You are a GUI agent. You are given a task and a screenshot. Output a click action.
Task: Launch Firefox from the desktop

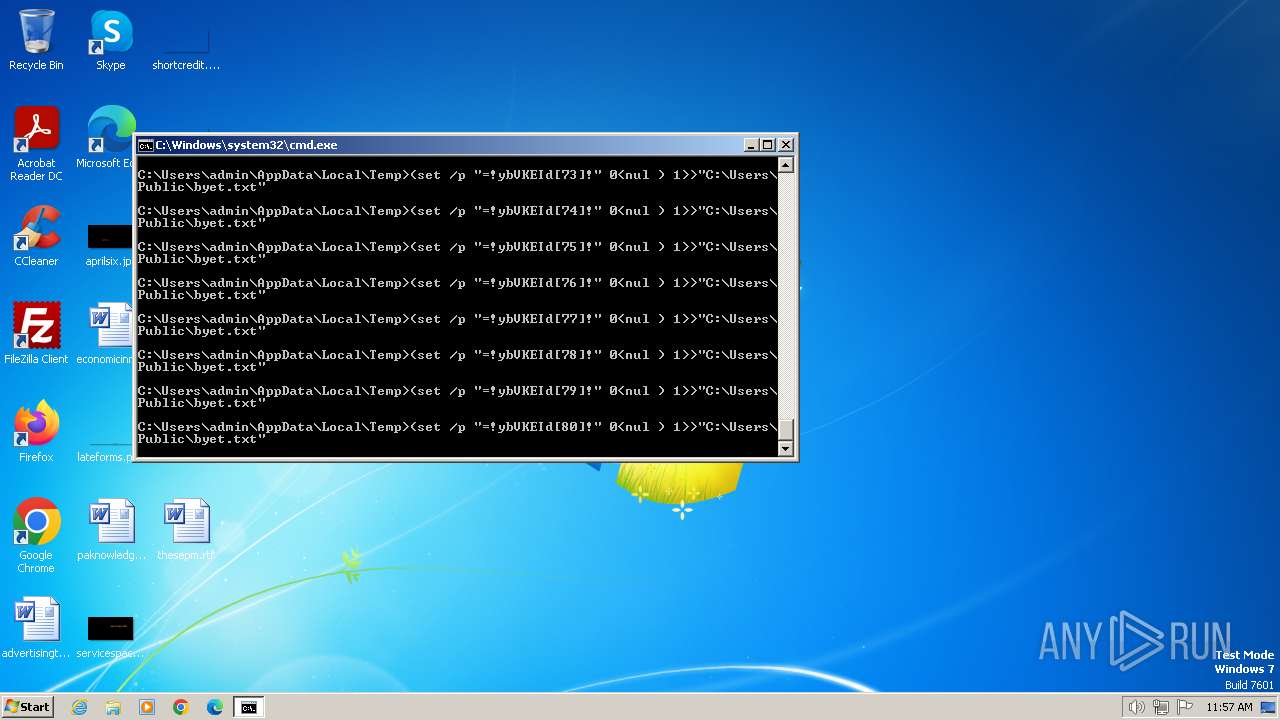[36, 432]
